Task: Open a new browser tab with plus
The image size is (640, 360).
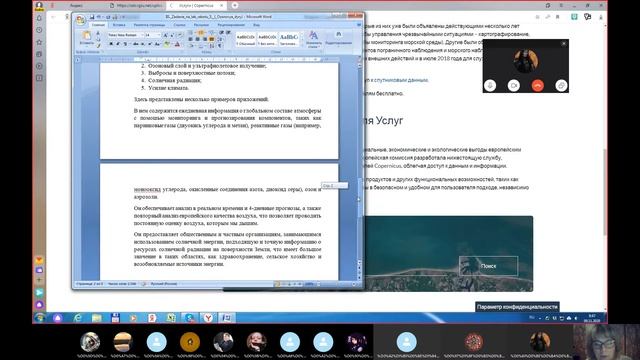Action: (235, 5)
